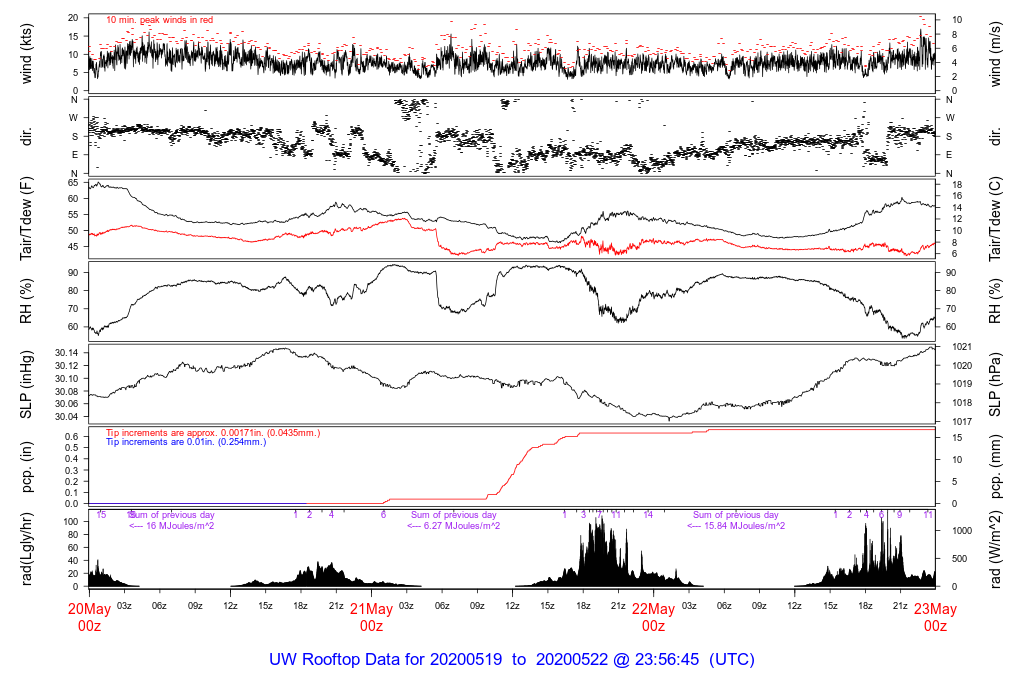This screenshot has height=700, width=1024.
Task: Click red tip increments 0.00171in. legend text
Action: (x=213, y=433)
